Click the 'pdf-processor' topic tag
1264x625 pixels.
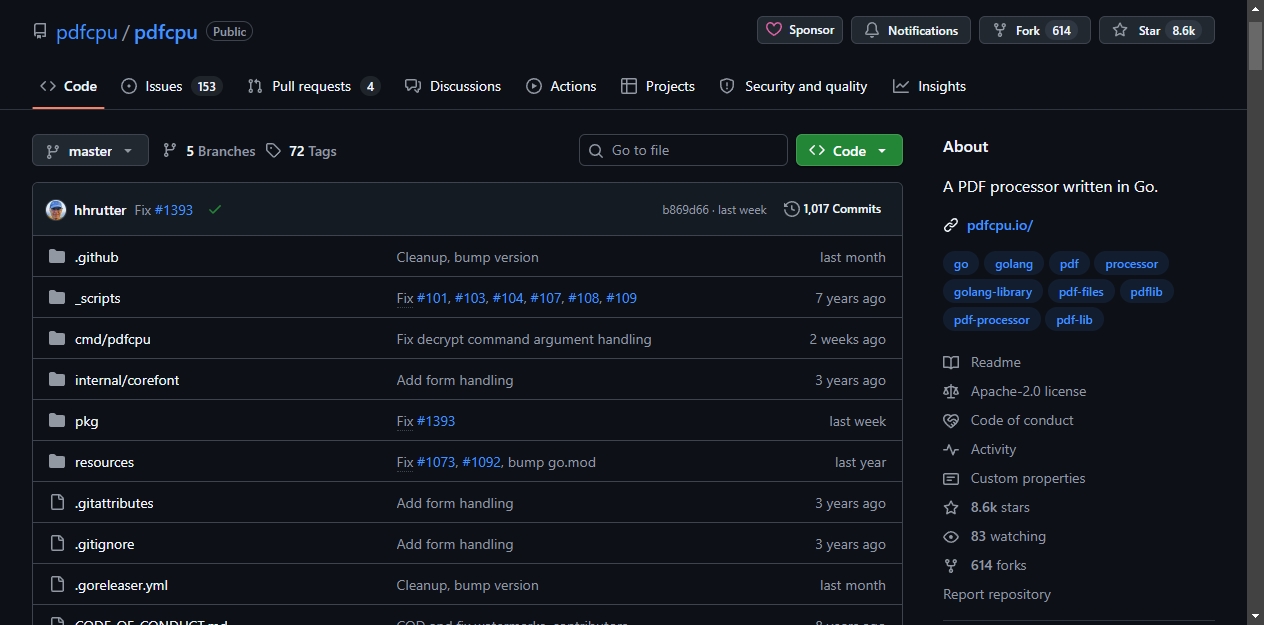992,320
